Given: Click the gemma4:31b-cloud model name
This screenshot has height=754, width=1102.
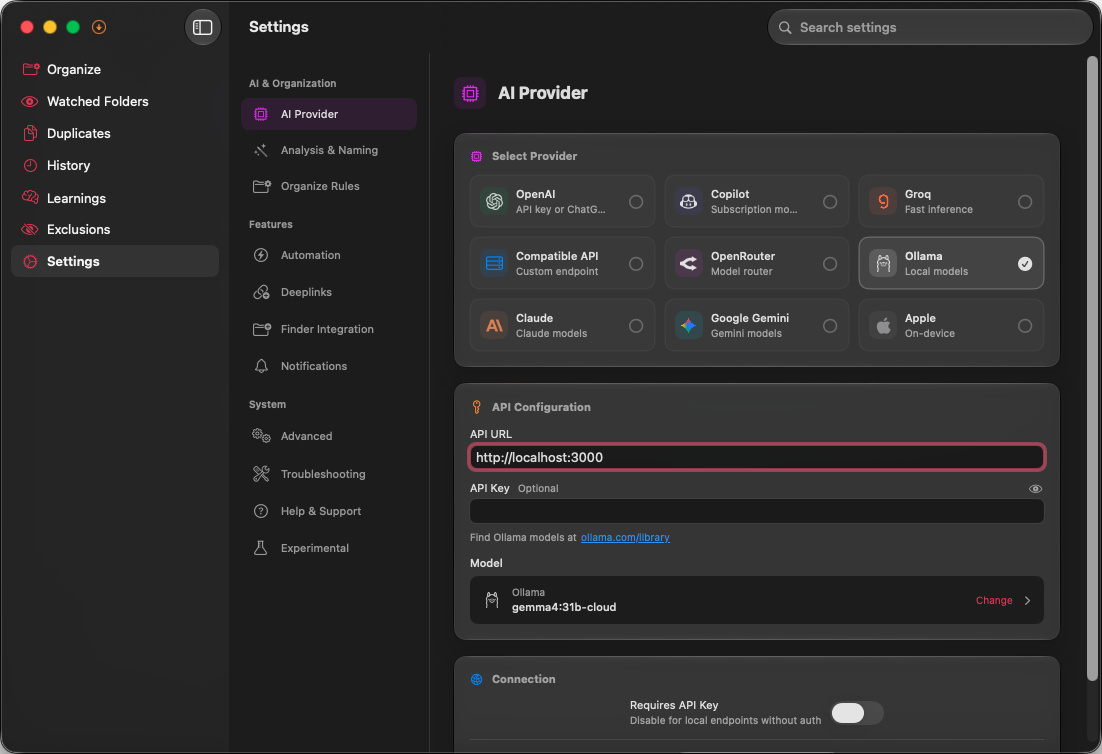Looking at the screenshot, I should click(564, 607).
